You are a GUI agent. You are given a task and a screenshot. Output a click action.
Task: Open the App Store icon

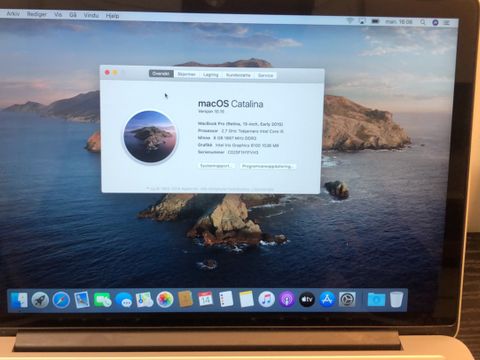point(327,299)
